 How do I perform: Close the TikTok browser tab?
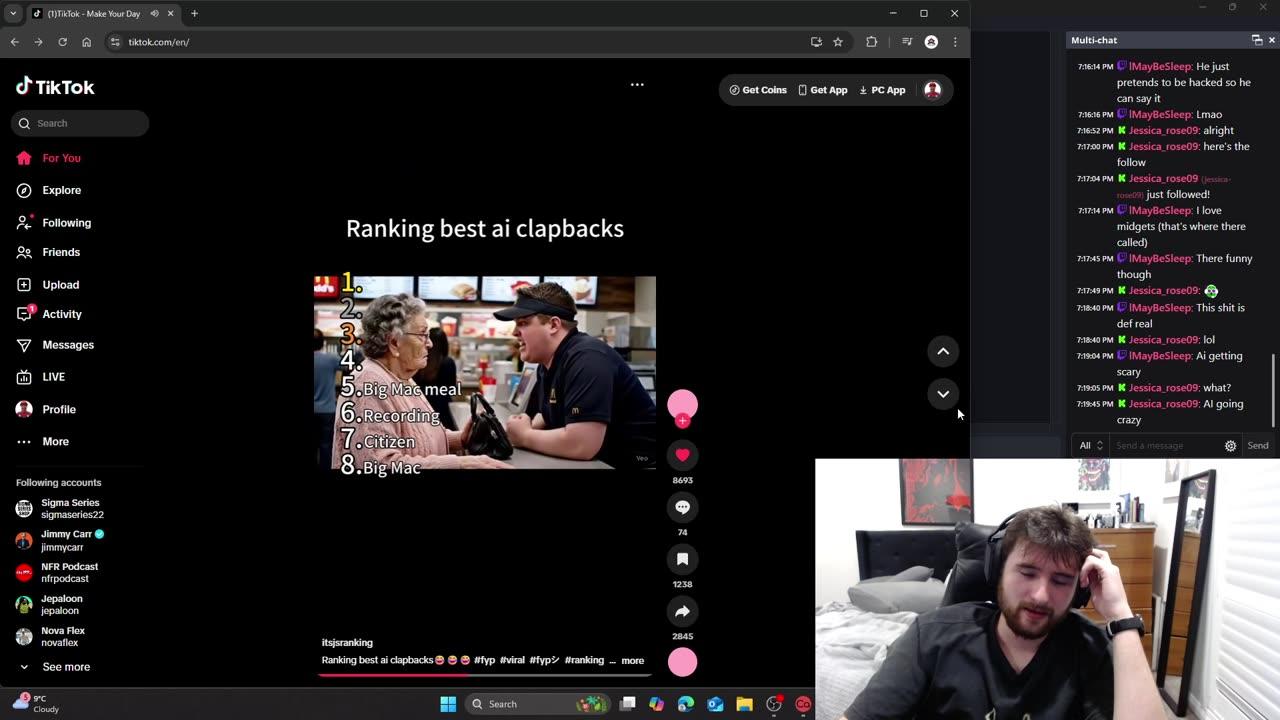point(171,14)
